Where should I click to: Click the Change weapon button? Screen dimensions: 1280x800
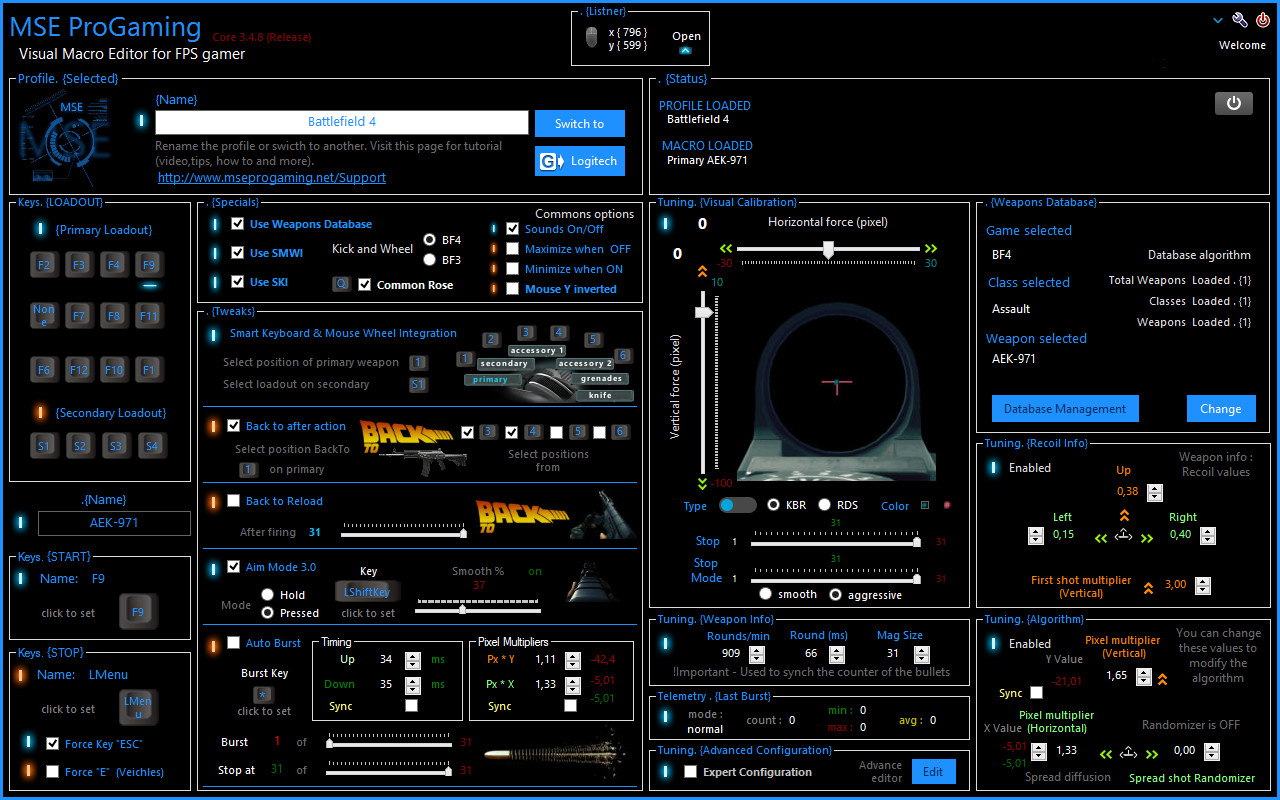pyautogui.click(x=1221, y=408)
